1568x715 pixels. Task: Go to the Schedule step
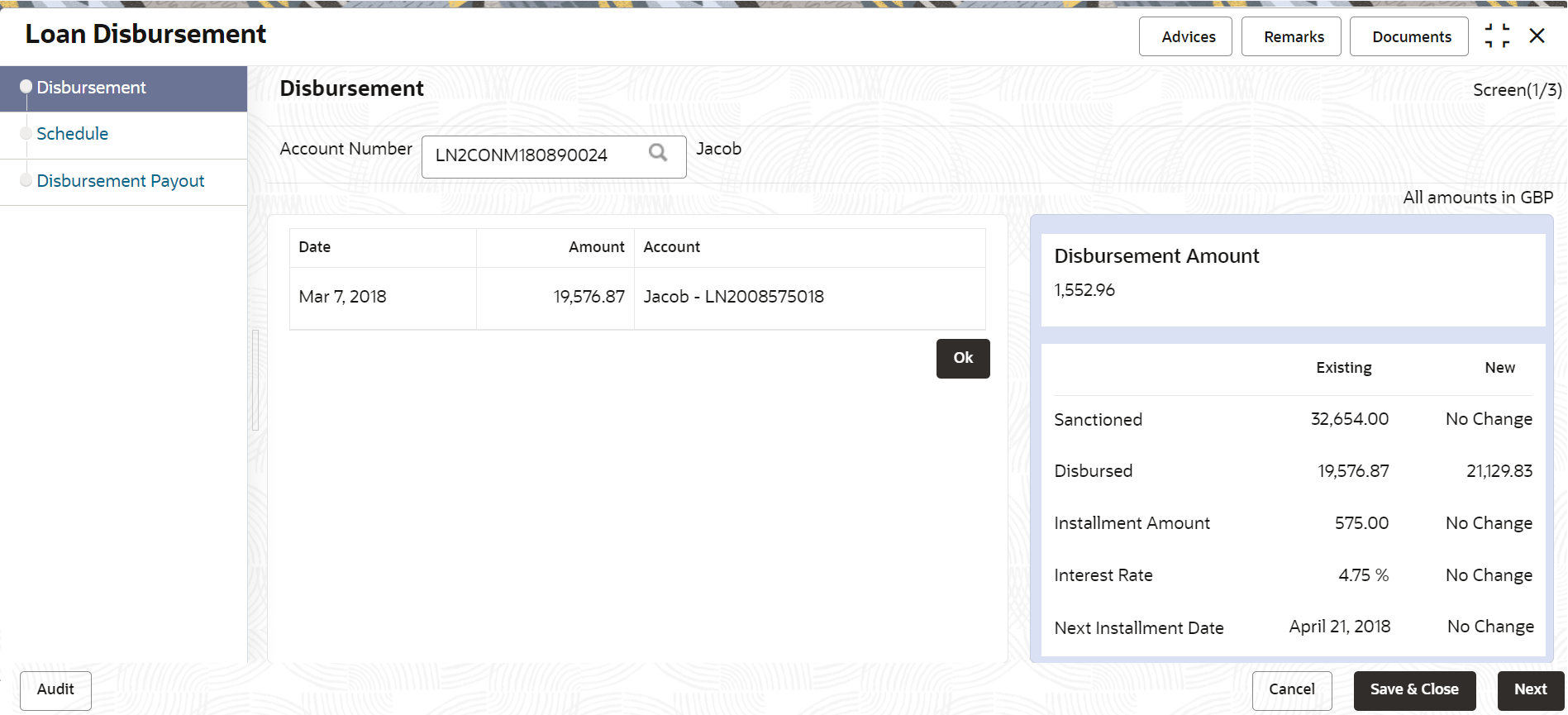coord(73,134)
